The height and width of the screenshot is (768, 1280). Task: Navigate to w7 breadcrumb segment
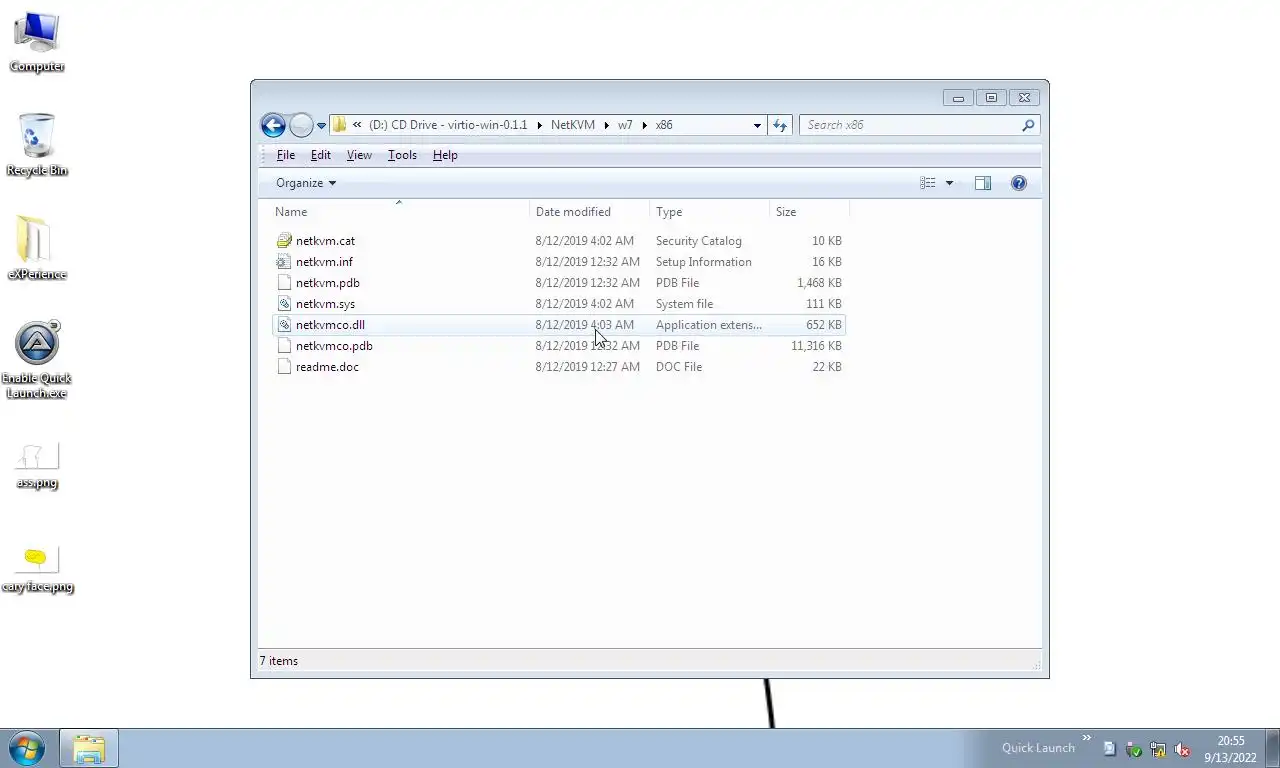625,125
